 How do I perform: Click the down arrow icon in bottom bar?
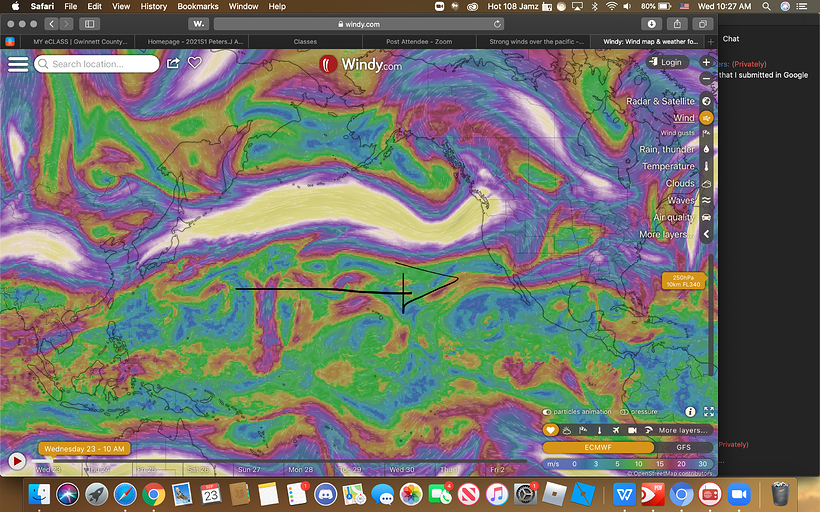pos(599,430)
